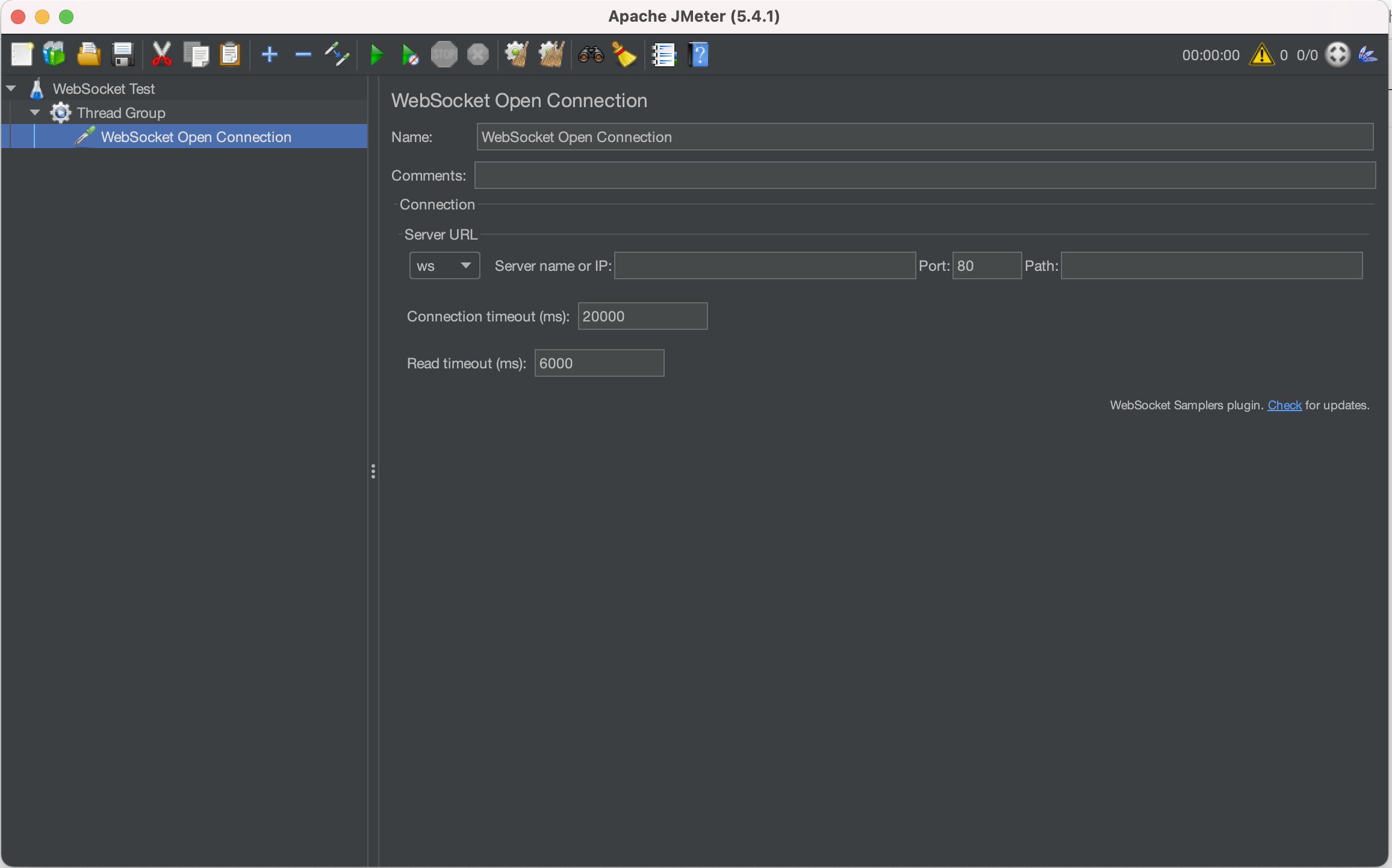Click the Cut scissors icon
1392x868 pixels.
161,55
